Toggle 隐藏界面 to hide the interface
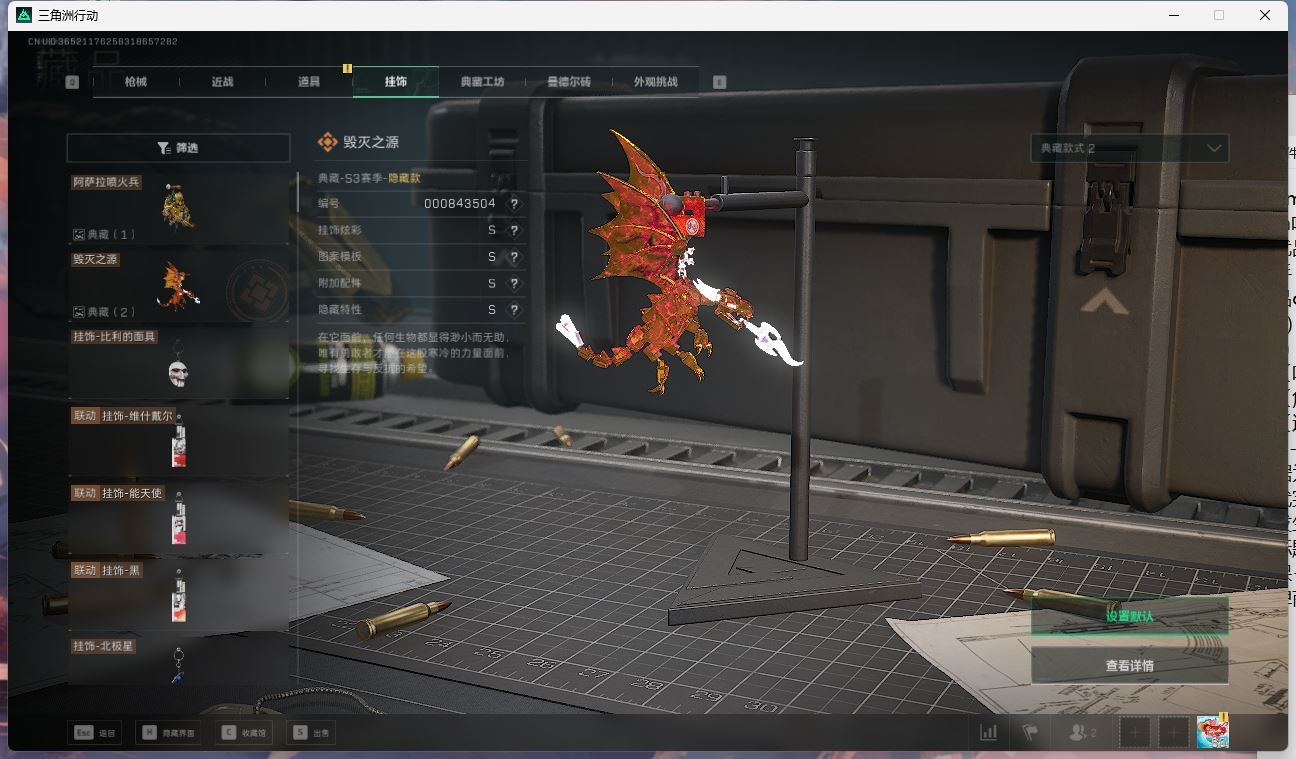 (x=168, y=733)
